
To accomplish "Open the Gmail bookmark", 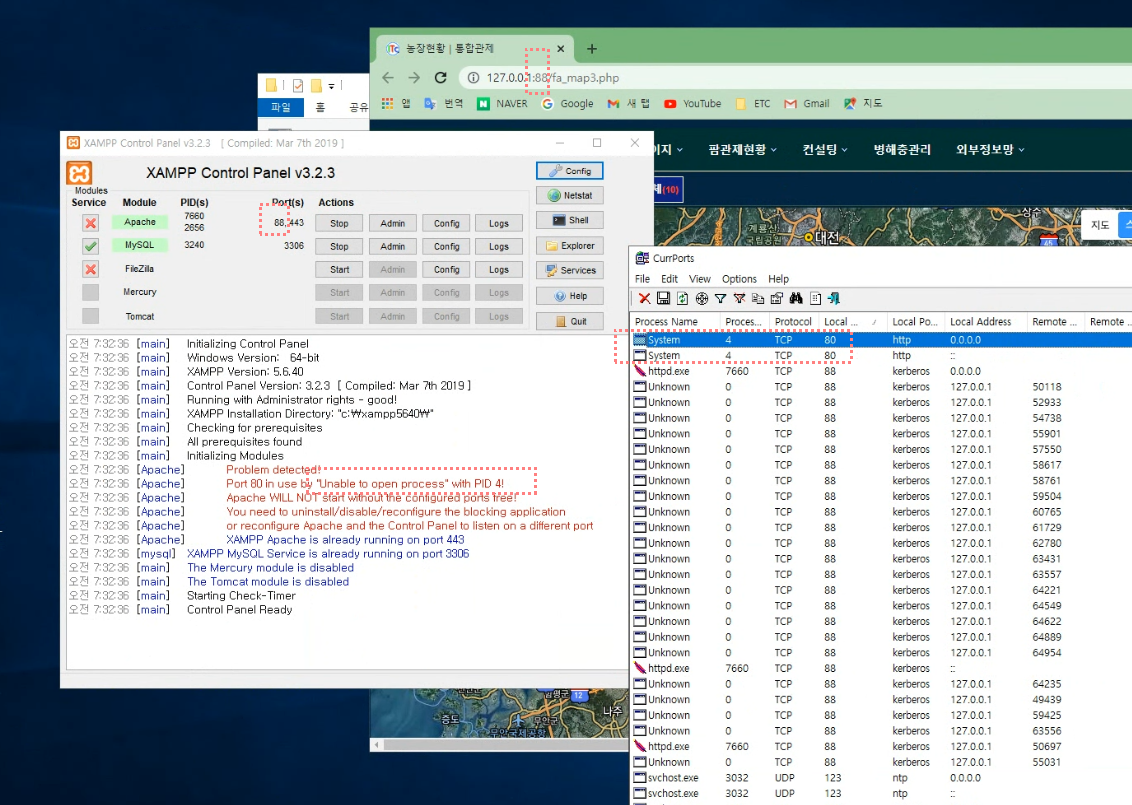I will click(x=807, y=103).
